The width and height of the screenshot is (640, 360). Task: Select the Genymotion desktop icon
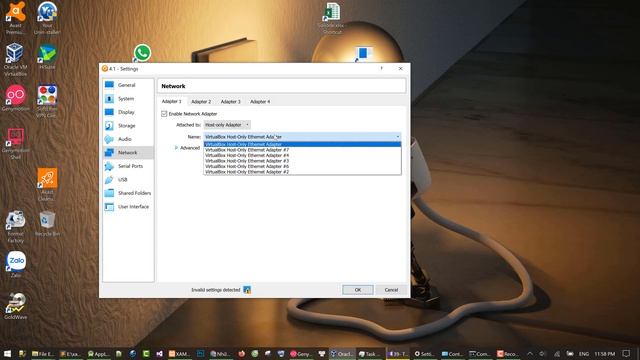pyautogui.click(x=16, y=98)
